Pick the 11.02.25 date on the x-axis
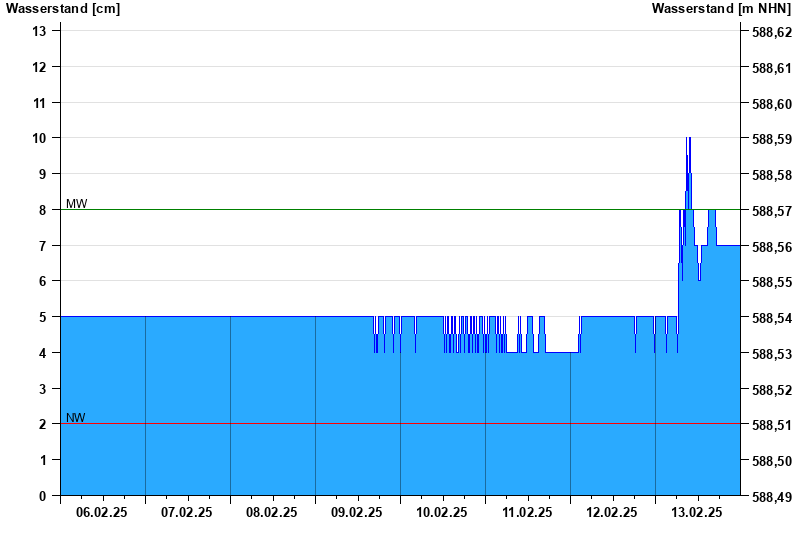Image resolution: width=800 pixels, height=550 pixels. [x=527, y=512]
